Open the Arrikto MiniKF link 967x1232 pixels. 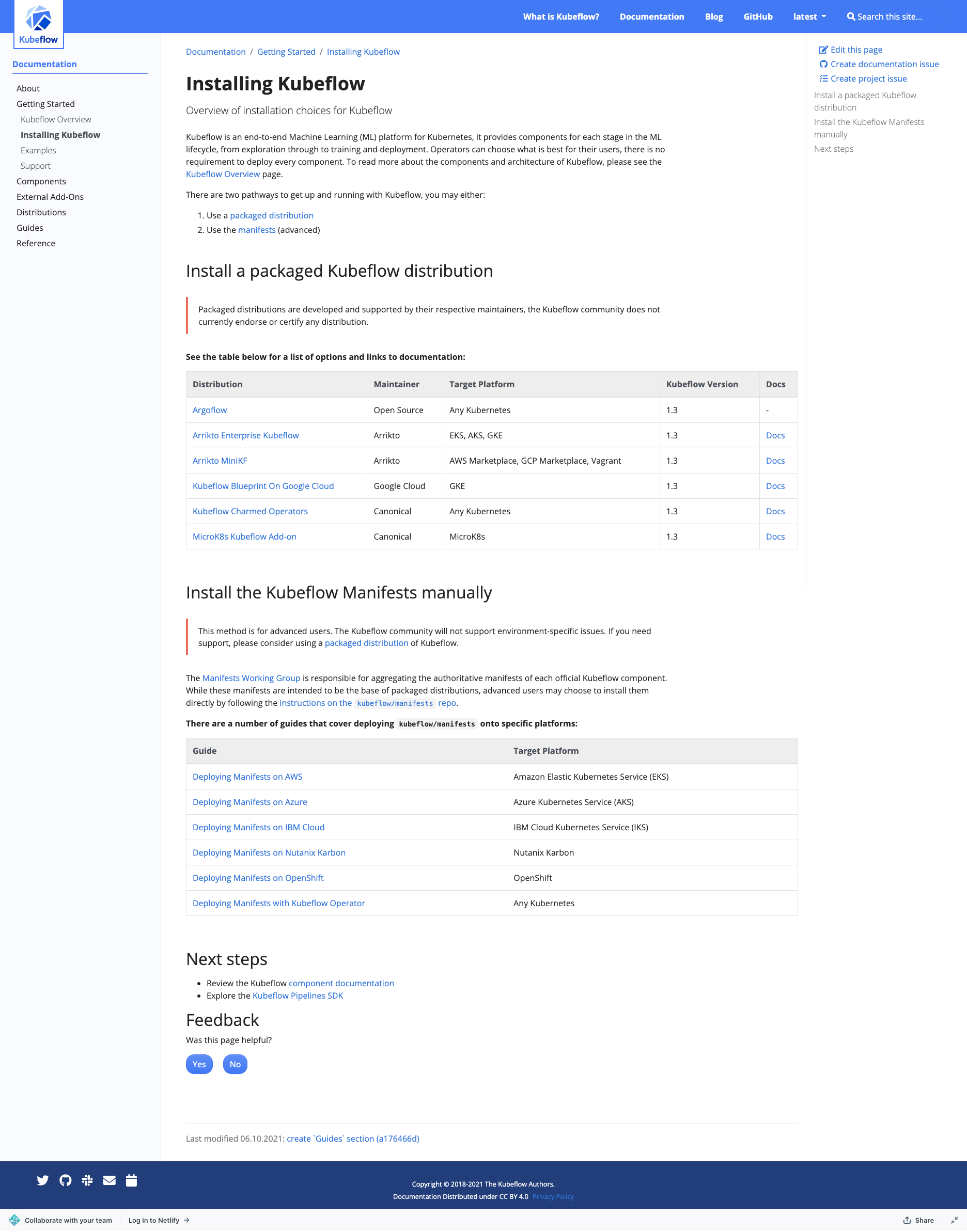click(x=220, y=461)
